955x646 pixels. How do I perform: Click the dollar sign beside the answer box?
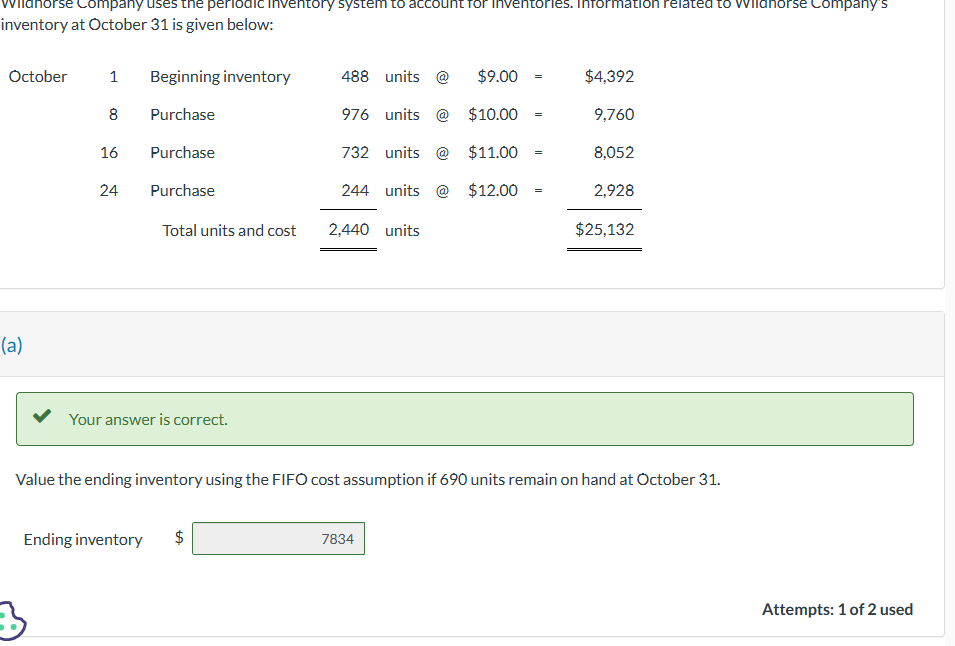point(178,538)
